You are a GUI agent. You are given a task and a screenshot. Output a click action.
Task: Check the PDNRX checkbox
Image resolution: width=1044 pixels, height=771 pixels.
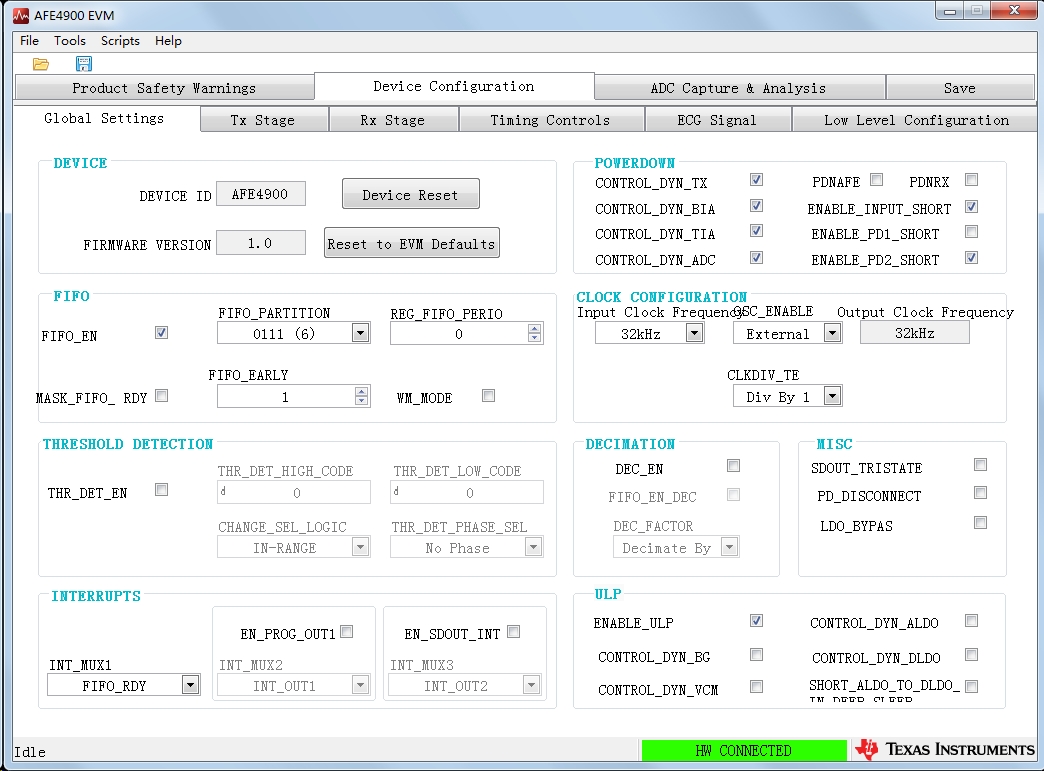click(x=972, y=180)
